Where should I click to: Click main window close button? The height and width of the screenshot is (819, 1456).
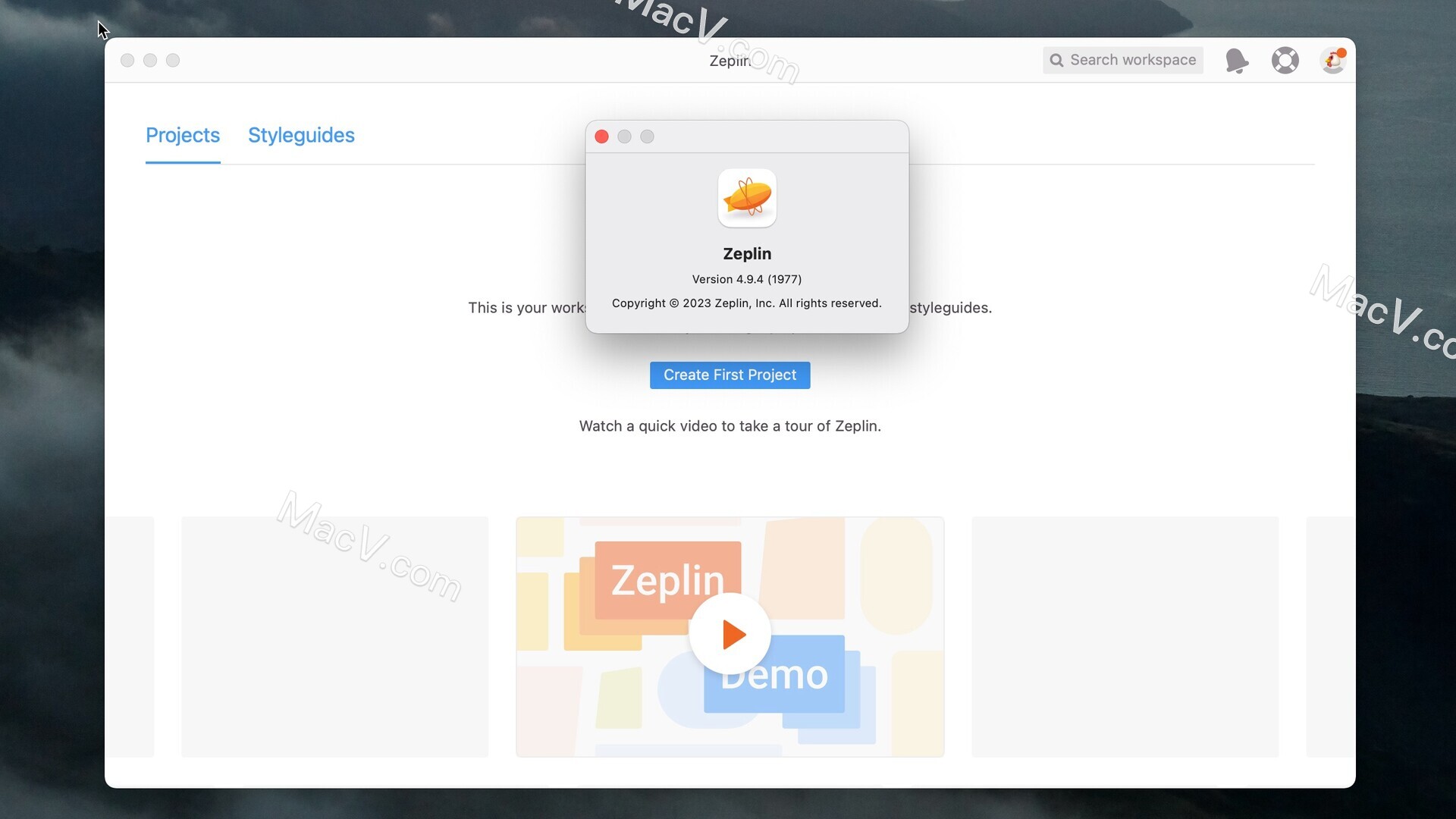coord(127,60)
